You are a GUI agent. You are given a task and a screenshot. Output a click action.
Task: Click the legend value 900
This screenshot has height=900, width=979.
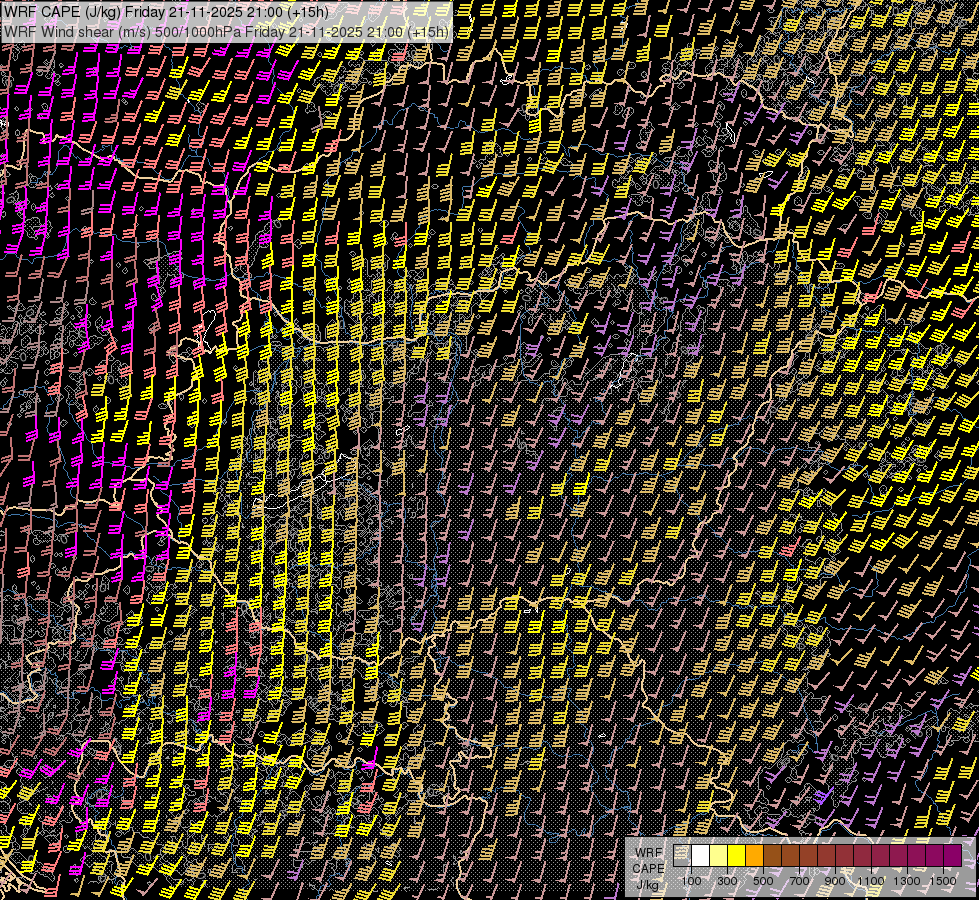click(x=835, y=881)
